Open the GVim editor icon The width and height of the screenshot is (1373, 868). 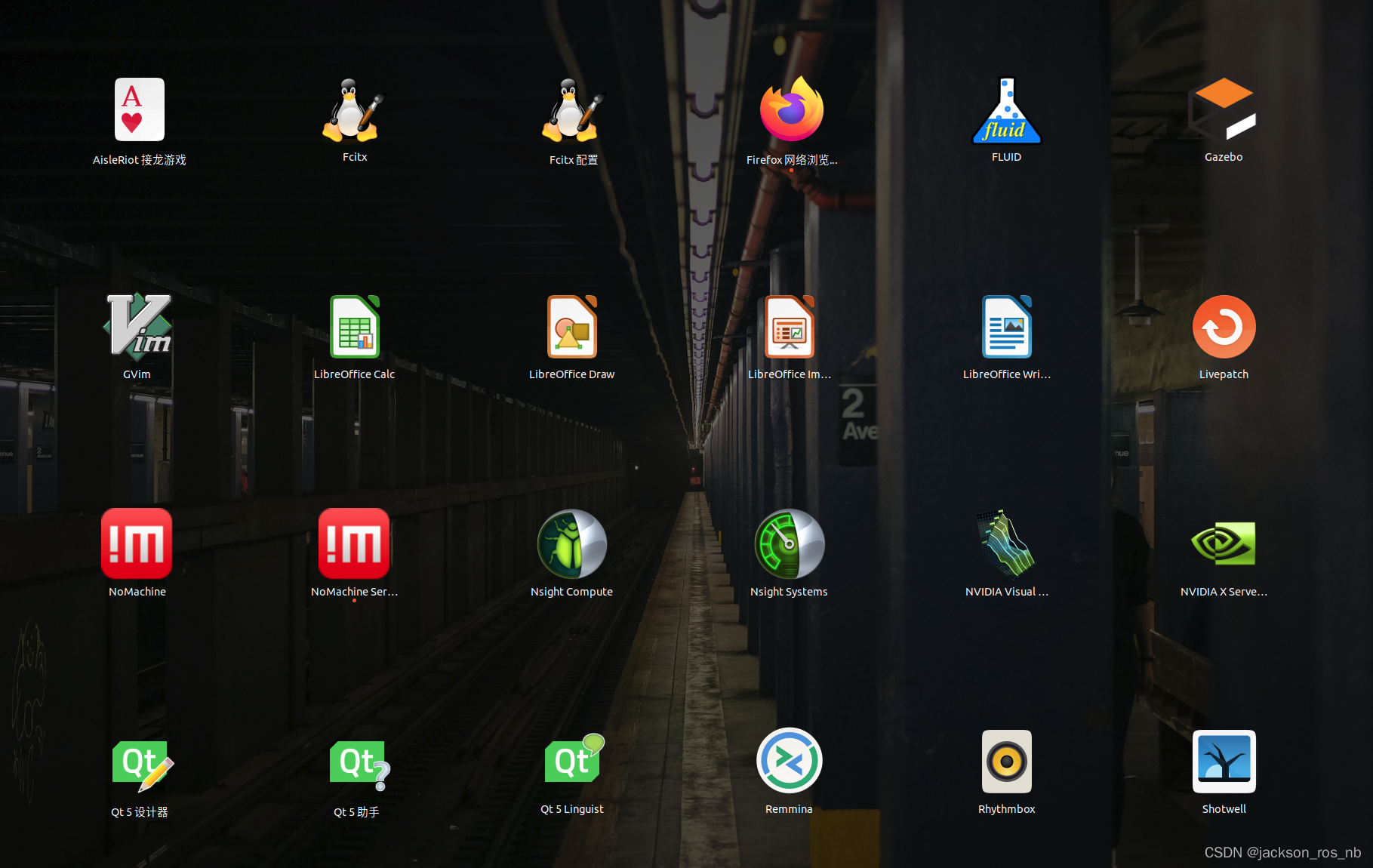click(x=138, y=326)
